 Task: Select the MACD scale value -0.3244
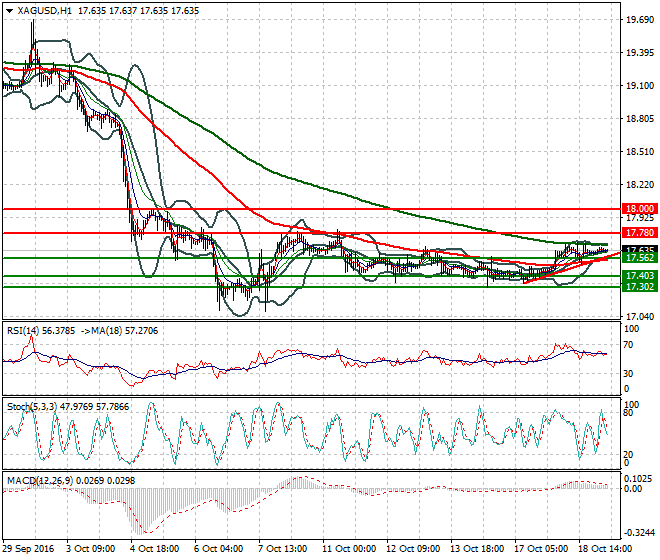tap(639, 533)
